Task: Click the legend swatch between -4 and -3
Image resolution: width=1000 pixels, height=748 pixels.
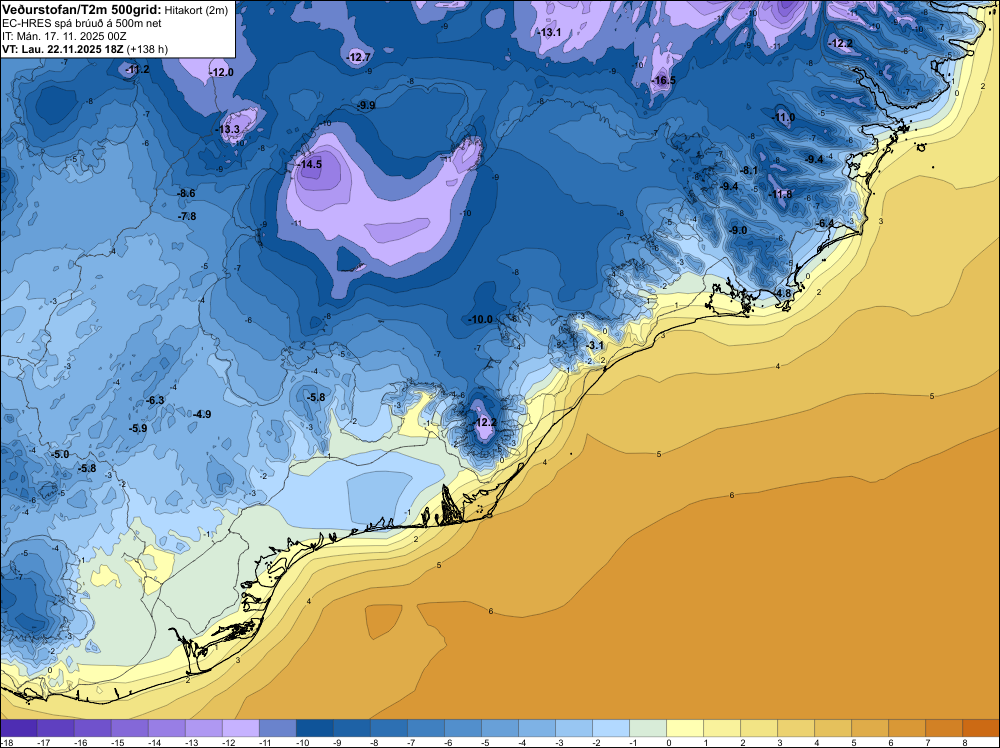Action: click(536, 728)
